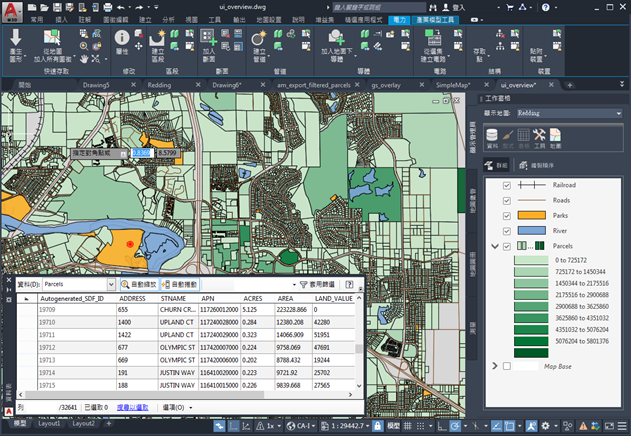This screenshot has height=436, width=631.
Task: Toggle the Parks layer visibility checkbox
Action: 507,214
